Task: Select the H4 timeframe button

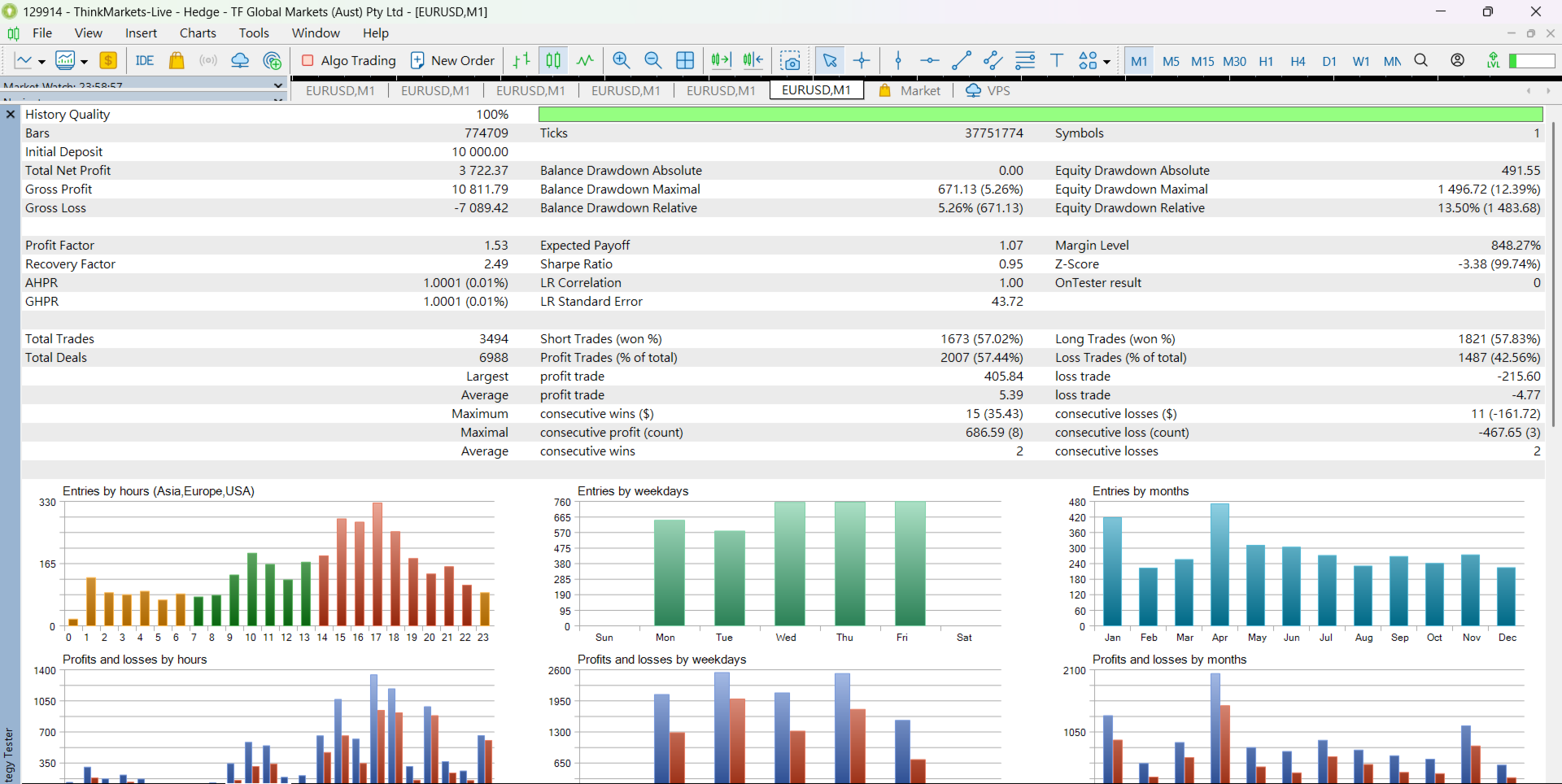Action: [1298, 61]
